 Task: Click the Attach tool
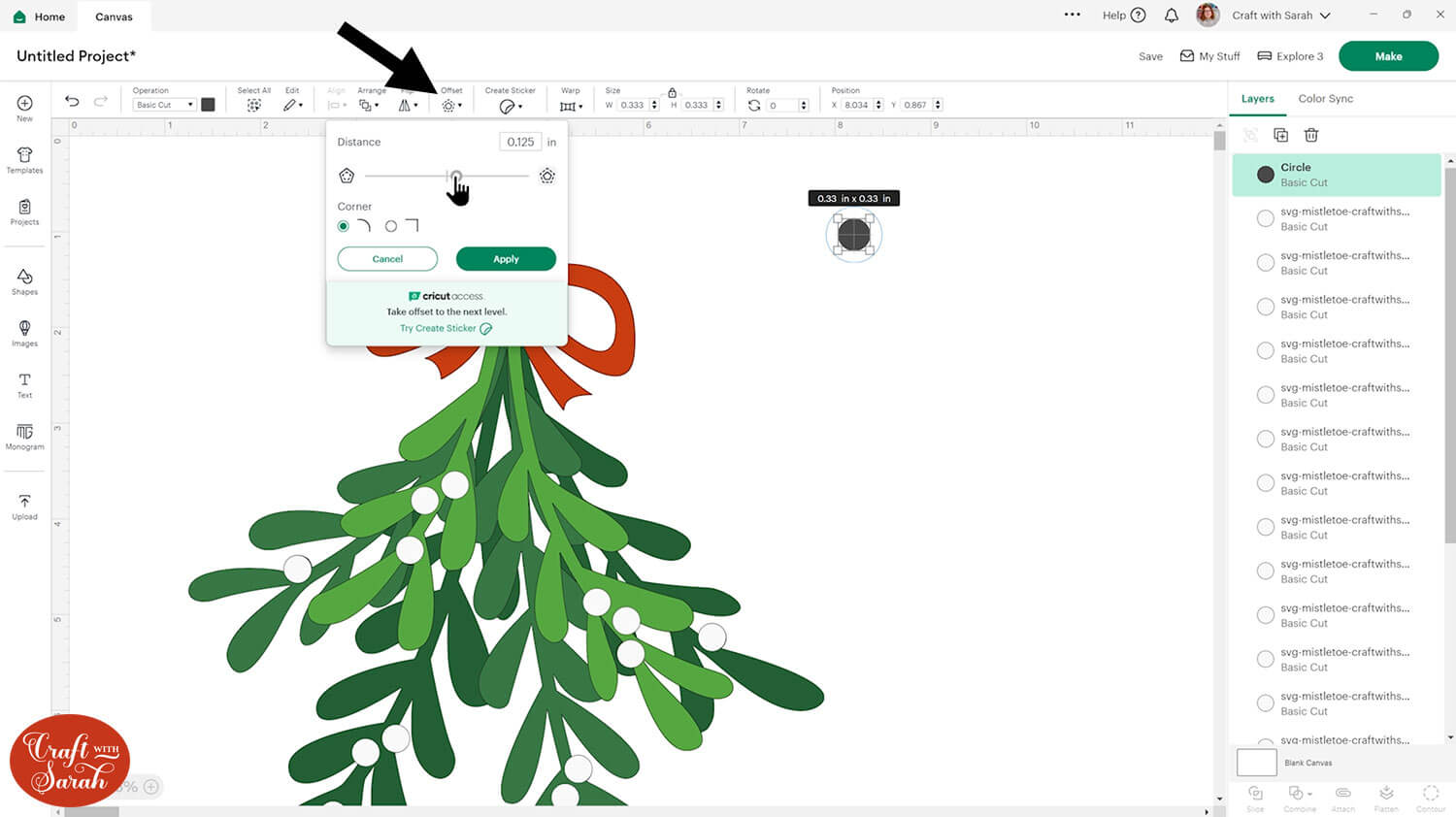click(x=1343, y=799)
